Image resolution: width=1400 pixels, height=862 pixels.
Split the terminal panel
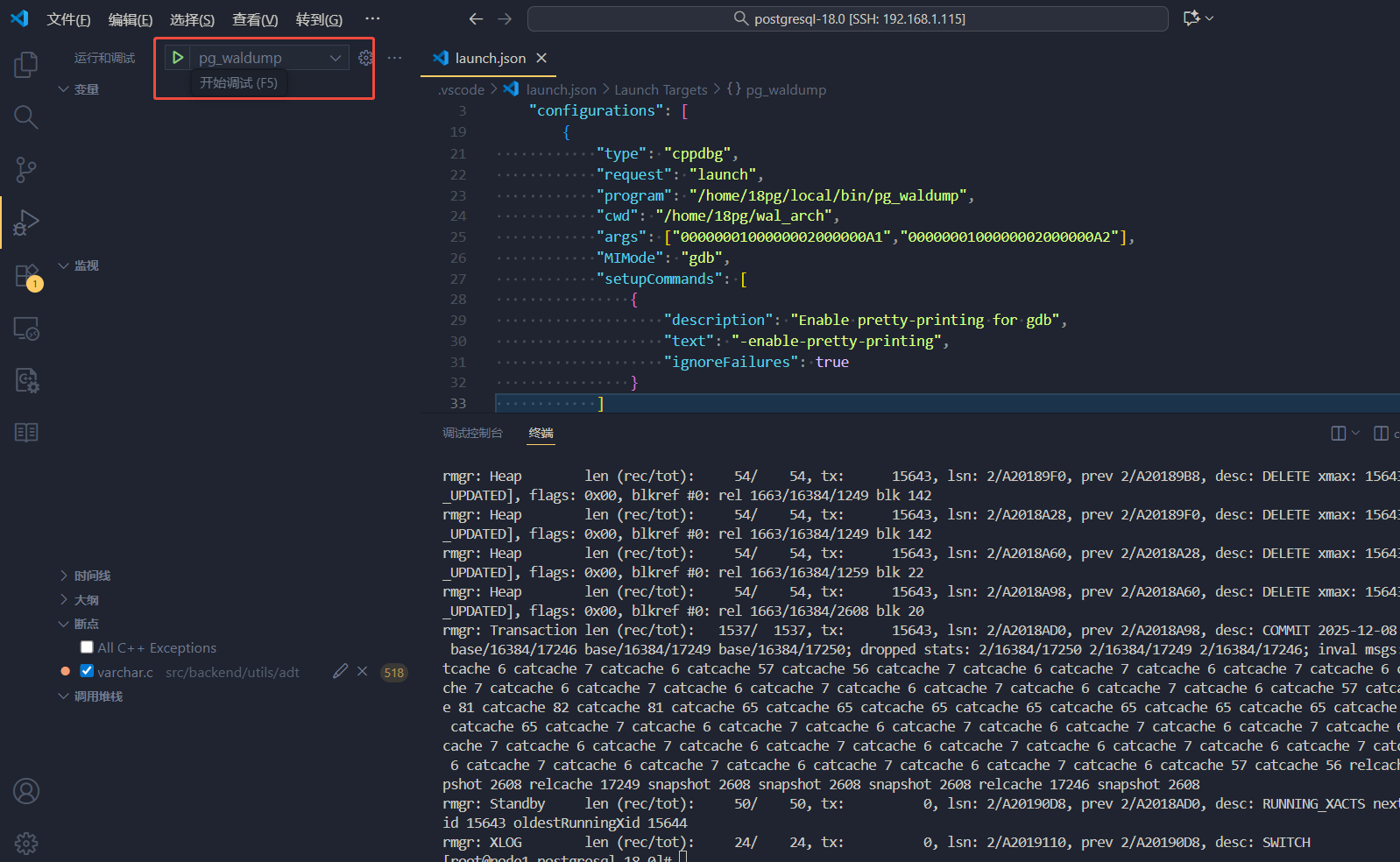1339,433
